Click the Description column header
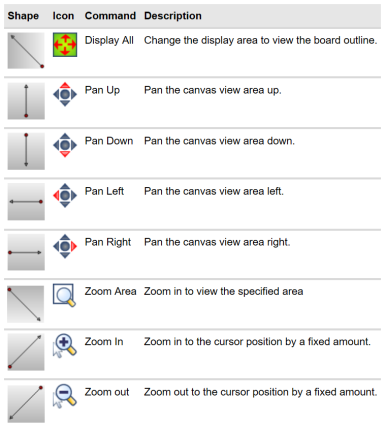386x427 pixels. point(173,16)
